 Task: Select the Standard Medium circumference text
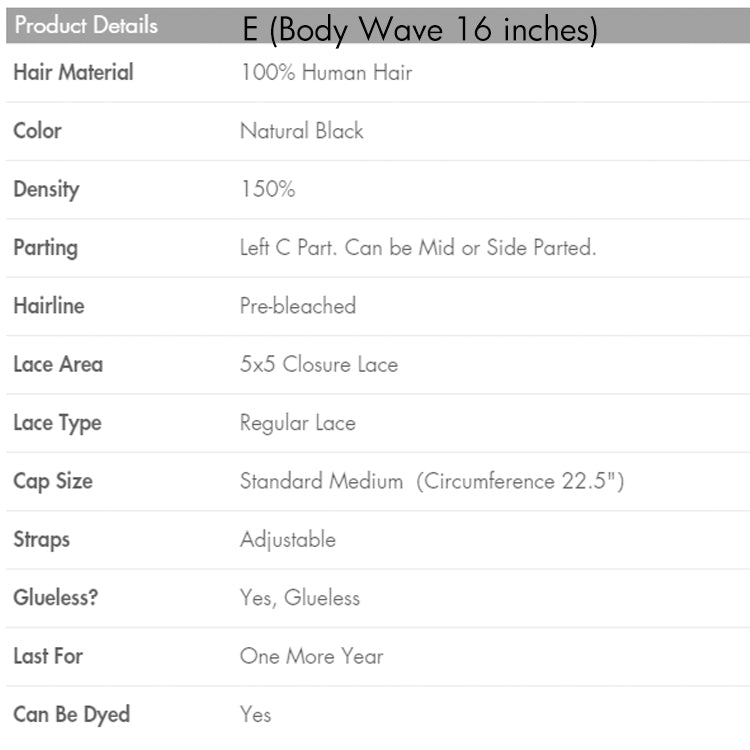(x=432, y=481)
